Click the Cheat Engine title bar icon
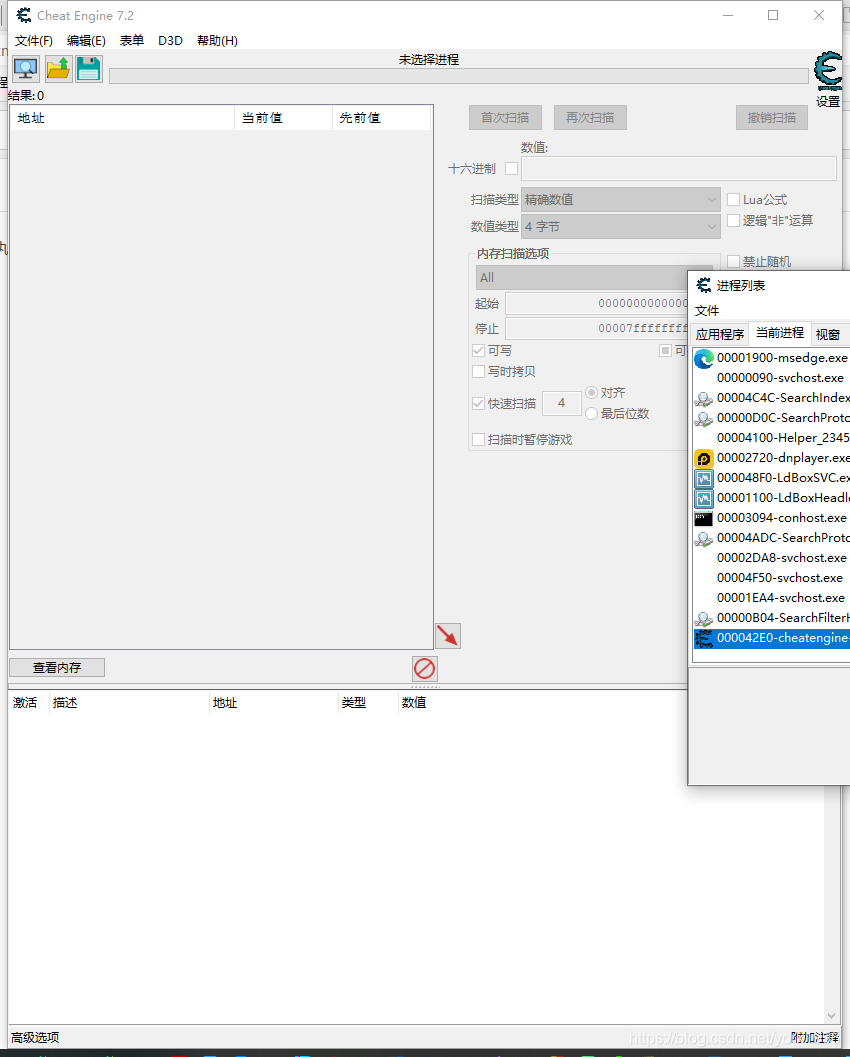The width and height of the screenshot is (850, 1057). 24,15
